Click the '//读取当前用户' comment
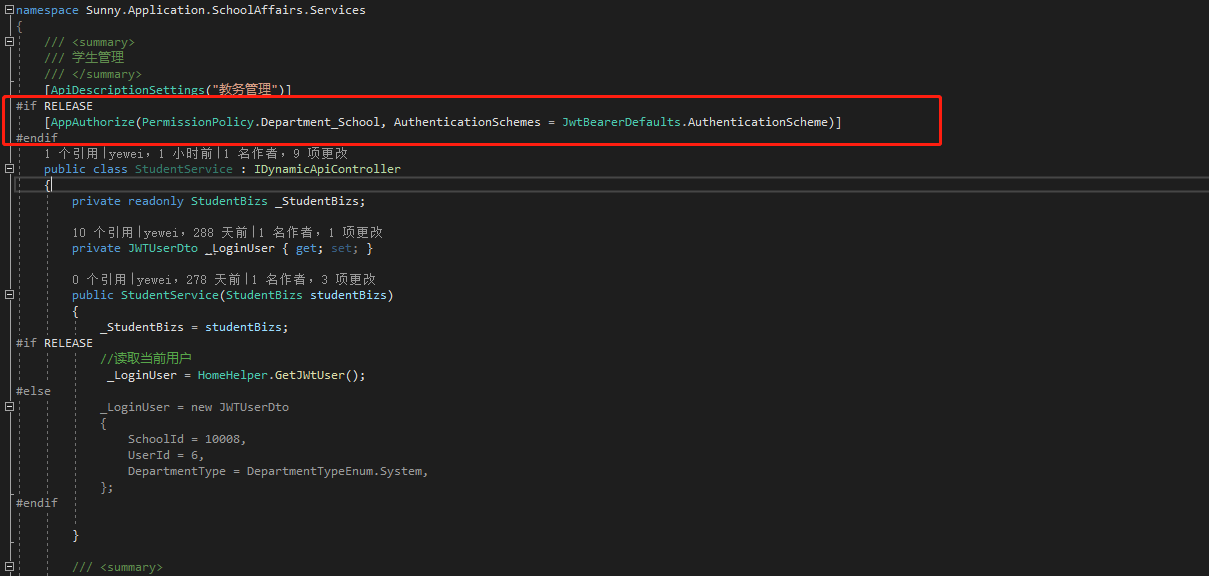The width and height of the screenshot is (1209, 576). pyautogui.click(x=146, y=358)
